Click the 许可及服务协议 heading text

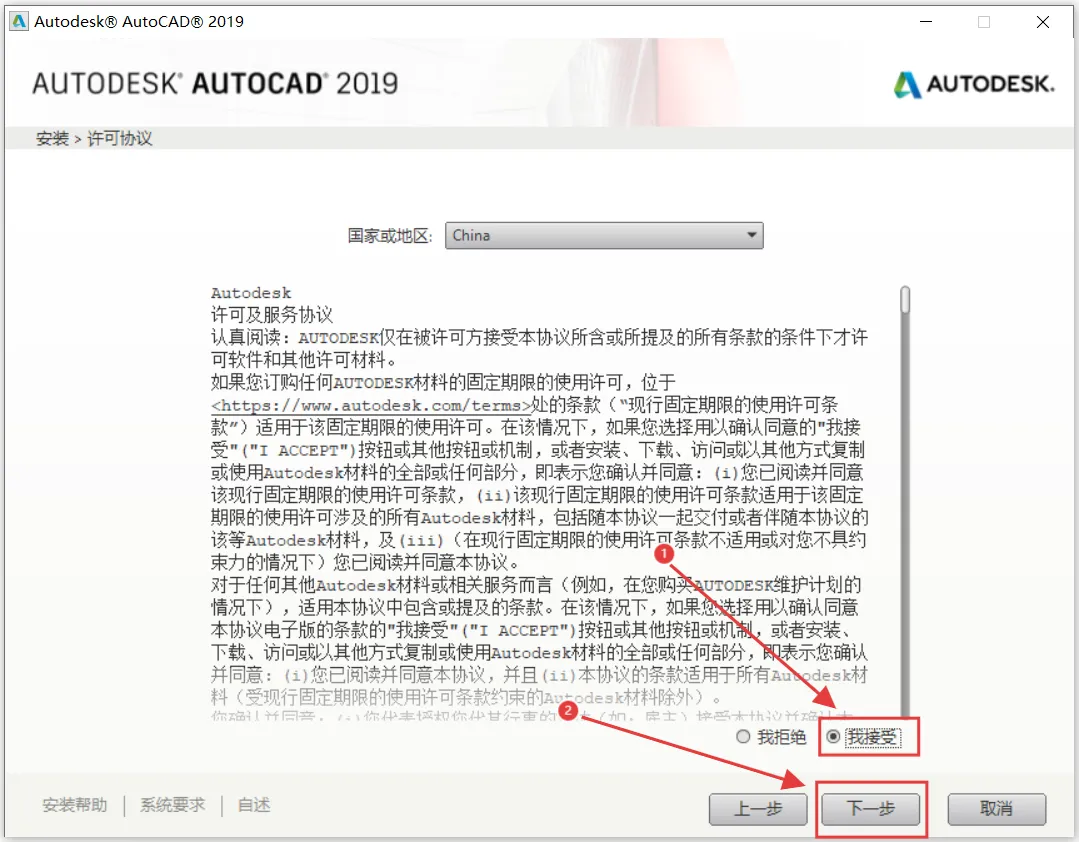pos(272,315)
